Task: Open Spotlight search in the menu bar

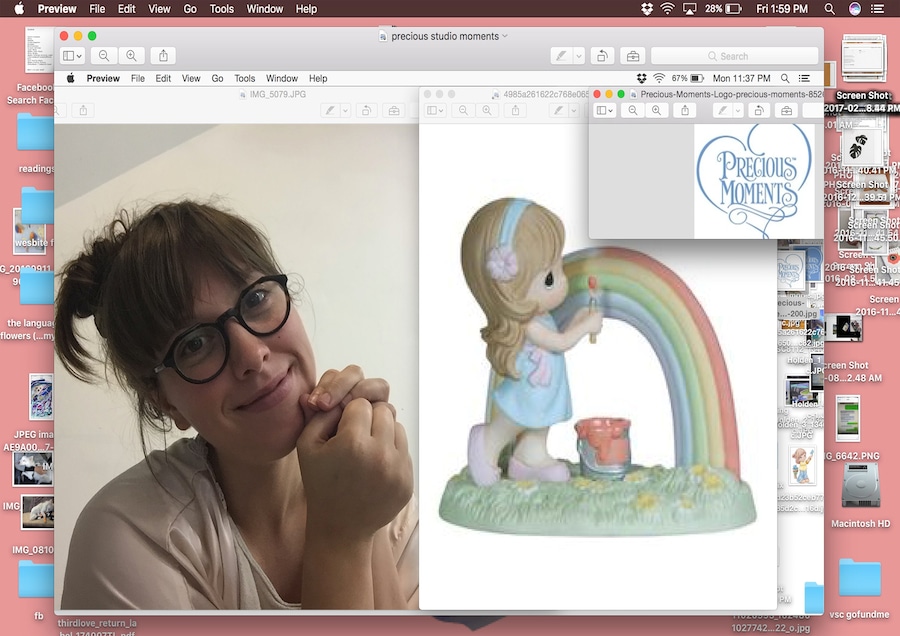Action: pos(827,9)
